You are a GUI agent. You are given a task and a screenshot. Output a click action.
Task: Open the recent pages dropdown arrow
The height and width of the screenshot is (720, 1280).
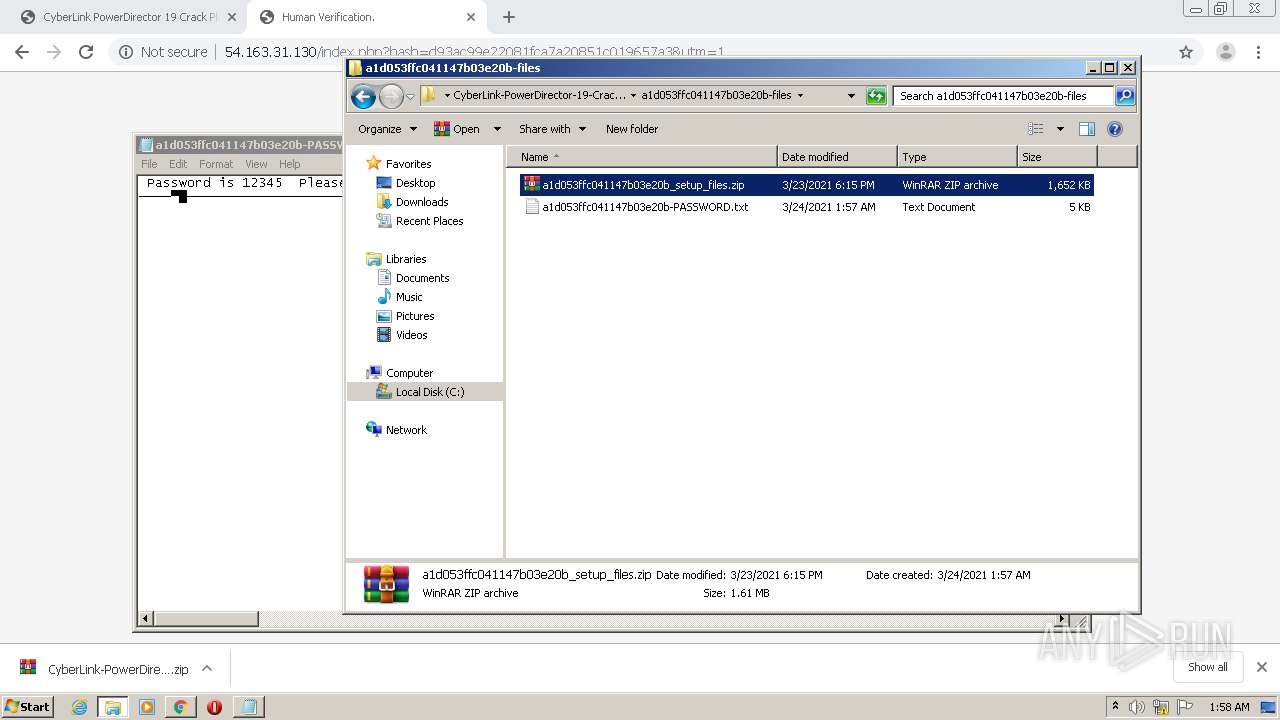click(x=410, y=97)
